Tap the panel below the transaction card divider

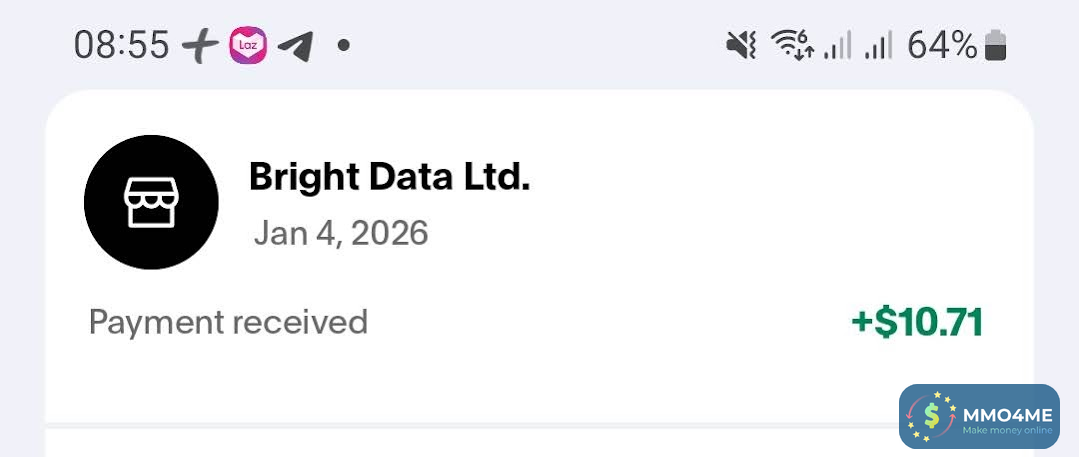tap(470, 444)
